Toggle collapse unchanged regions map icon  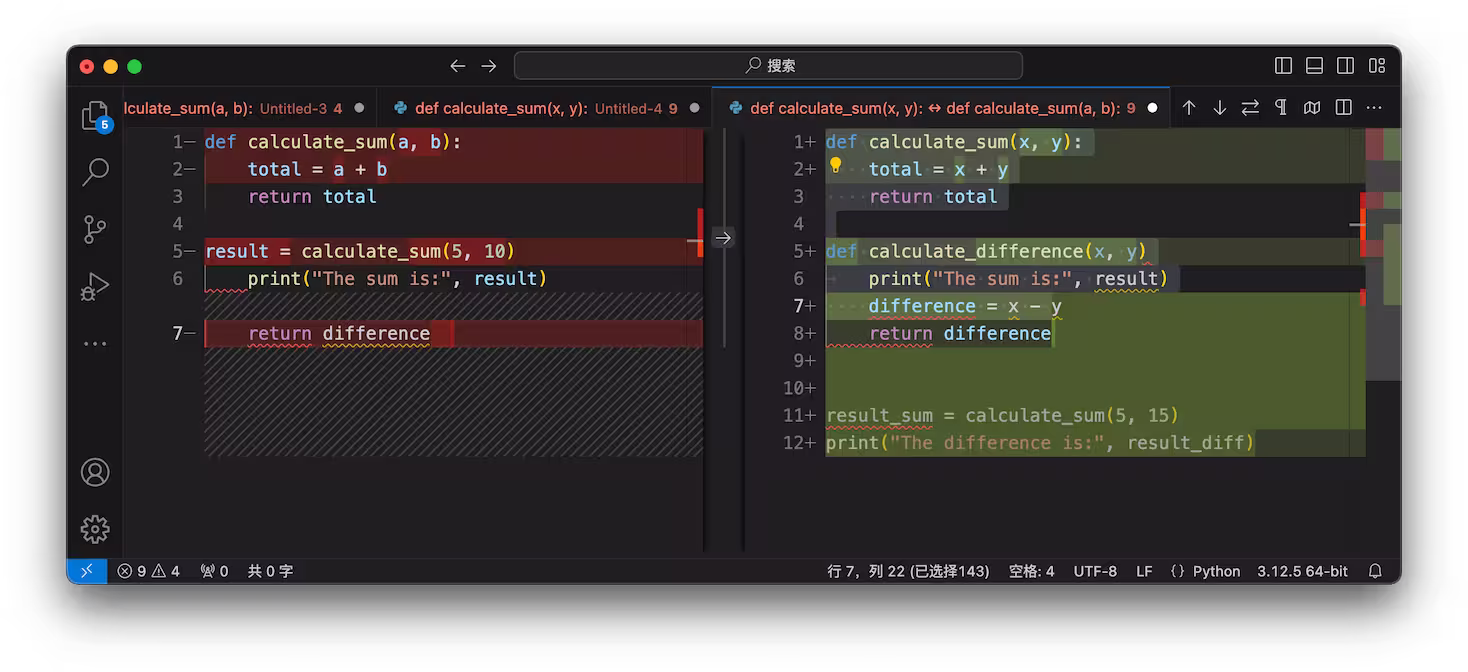(x=1312, y=108)
